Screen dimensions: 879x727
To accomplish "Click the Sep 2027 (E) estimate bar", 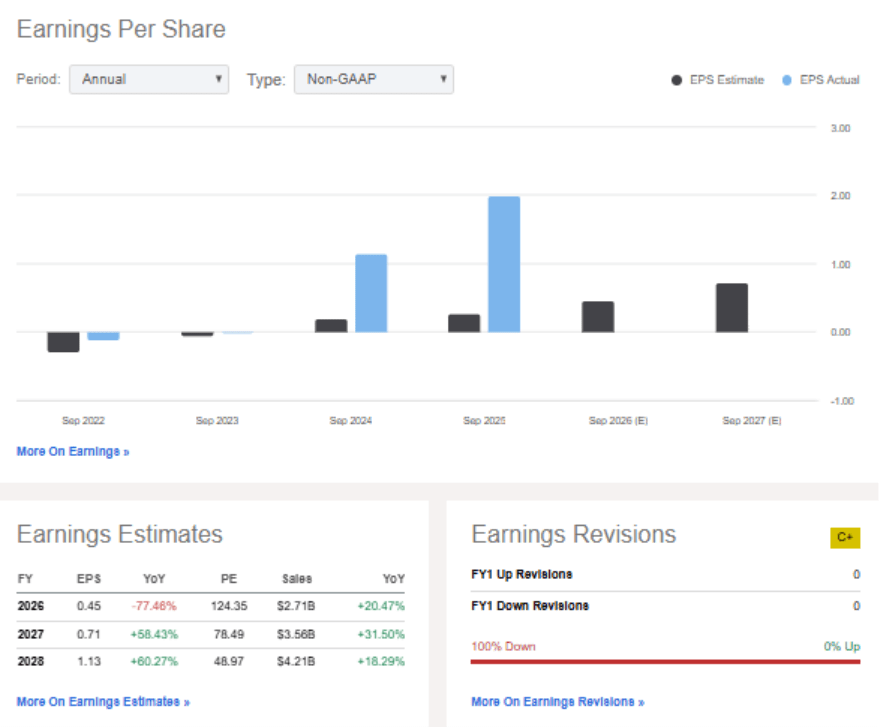I will [x=731, y=308].
